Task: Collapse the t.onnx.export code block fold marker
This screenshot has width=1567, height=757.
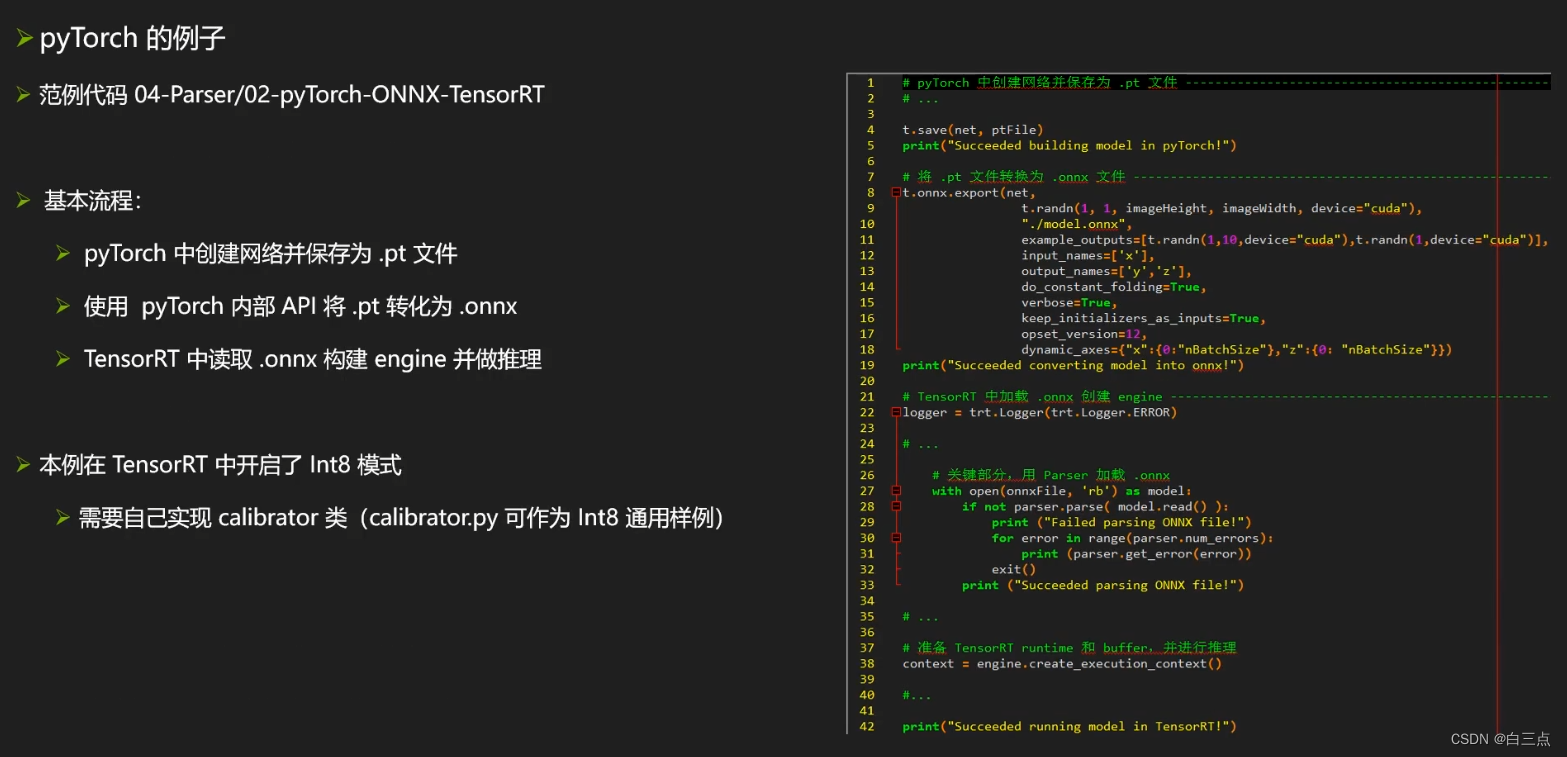Action: click(x=896, y=192)
